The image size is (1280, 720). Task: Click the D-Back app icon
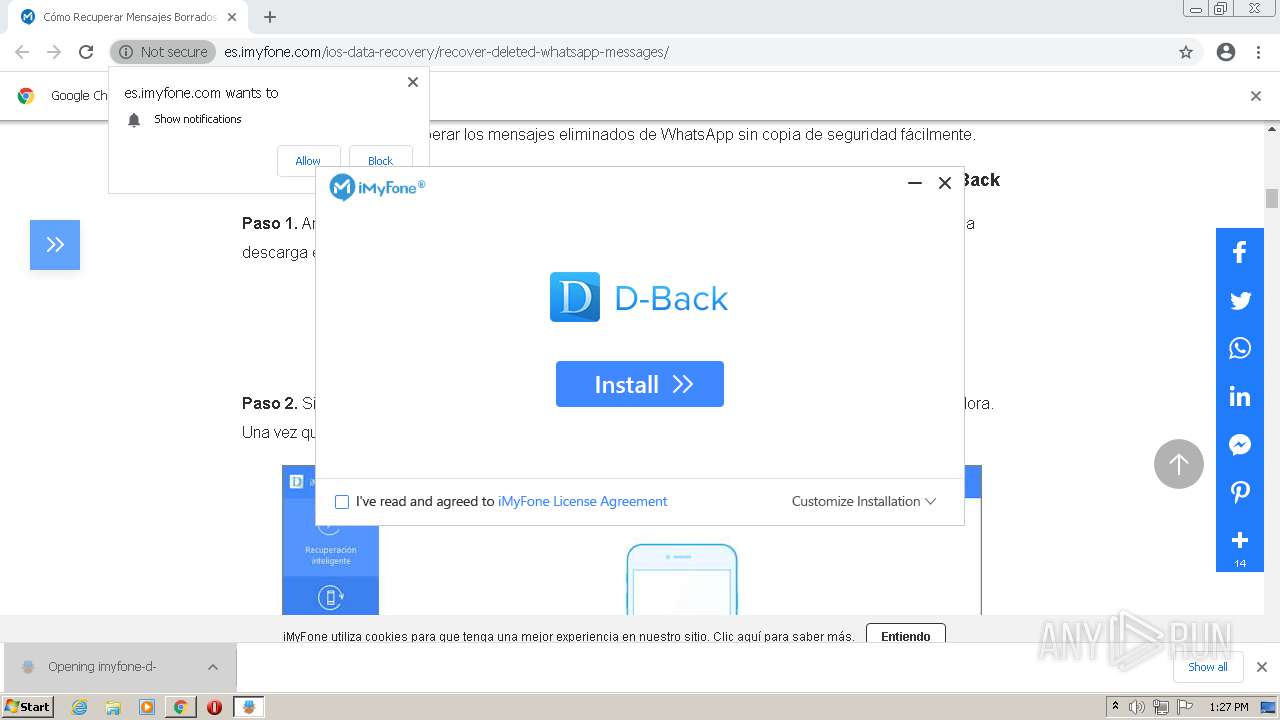(x=575, y=297)
